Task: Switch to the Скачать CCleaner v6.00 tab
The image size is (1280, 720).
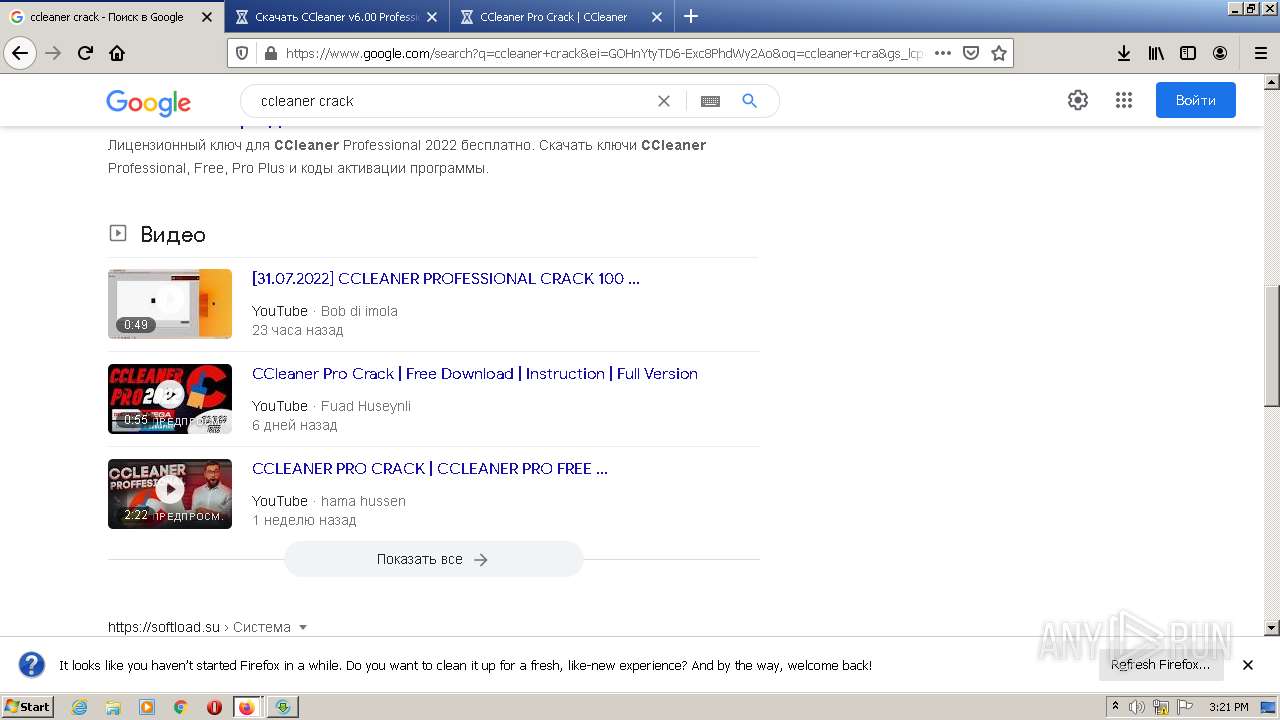Action: pyautogui.click(x=335, y=17)
